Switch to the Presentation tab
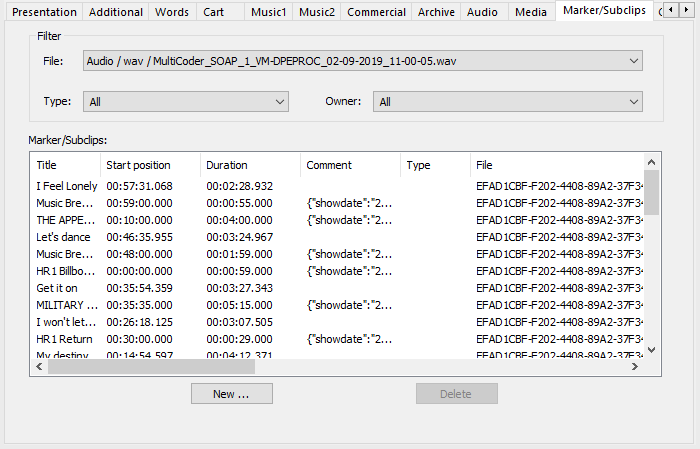 [x=44, y=12]
